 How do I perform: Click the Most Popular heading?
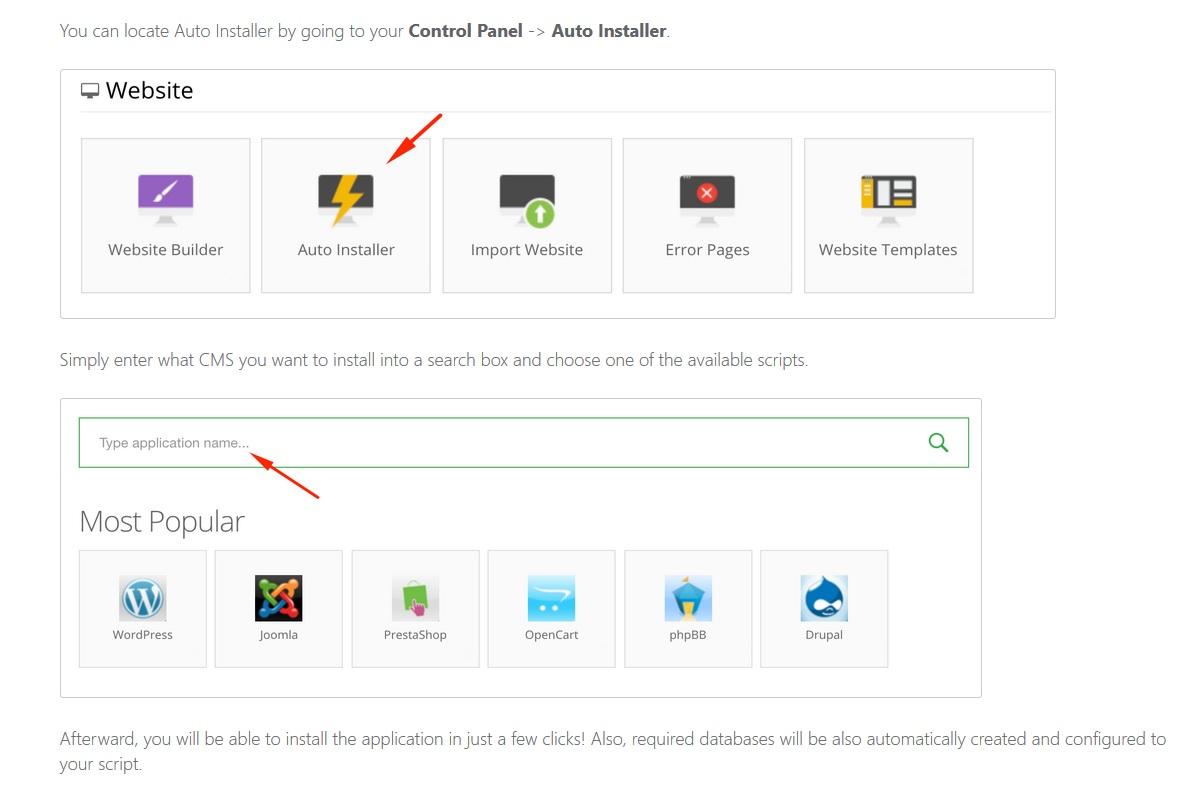point(161,521)
